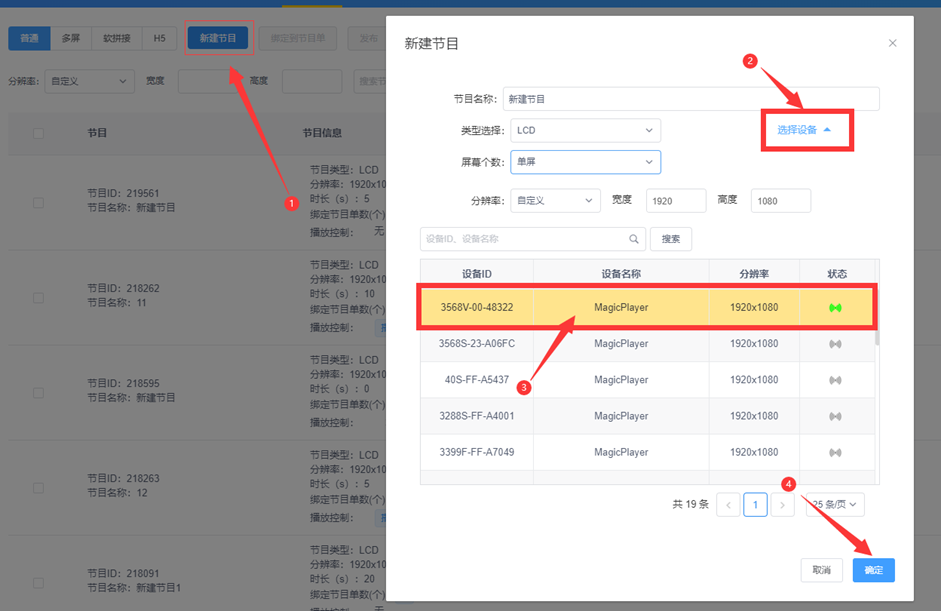Viewport: 941px width, 611px height.
Task: Click the gray status icon for 3288S-FF-A4001
Action: 836,416
